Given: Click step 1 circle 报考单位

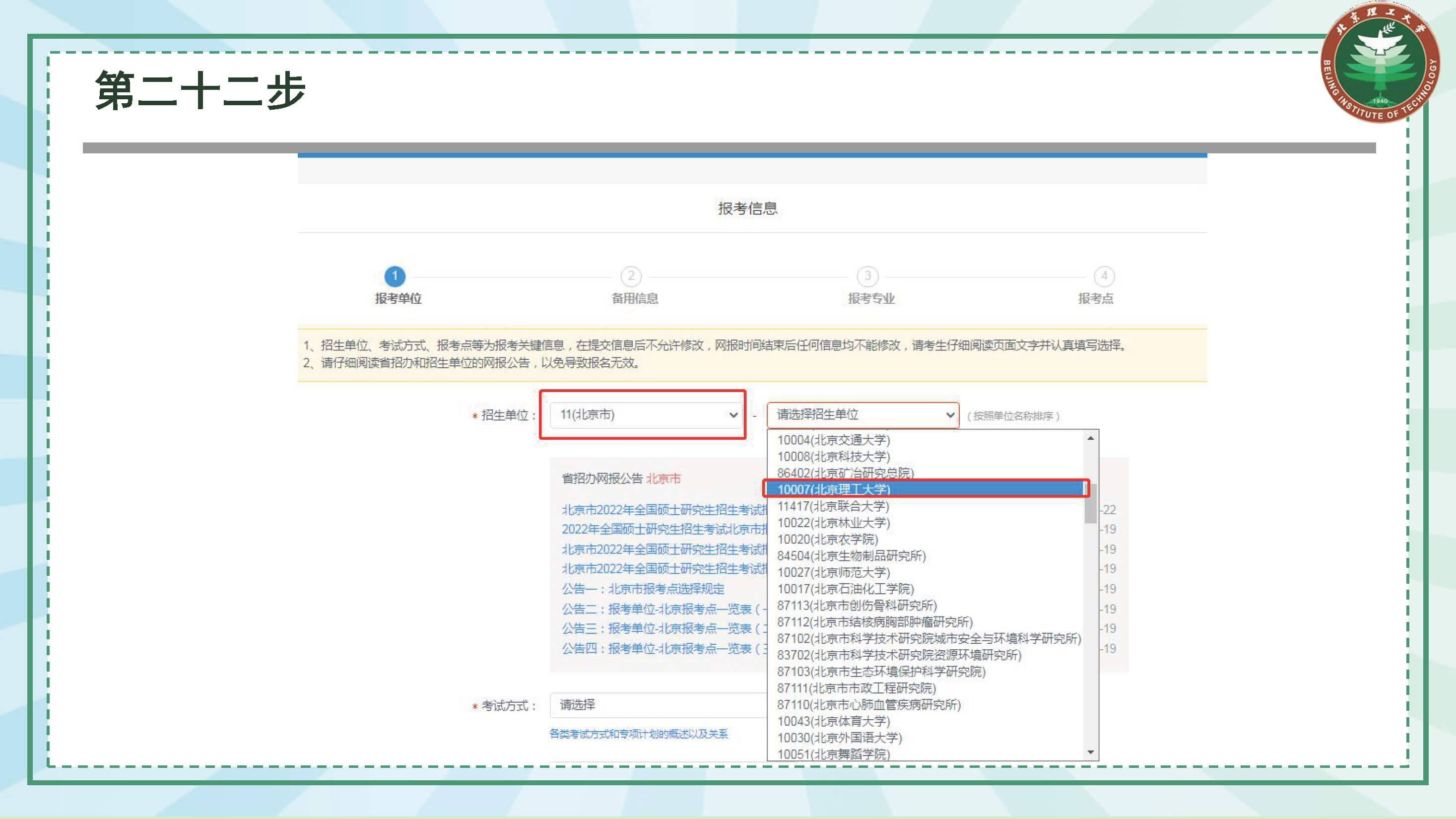Looking at the screenshot, I should pos(395,276).
